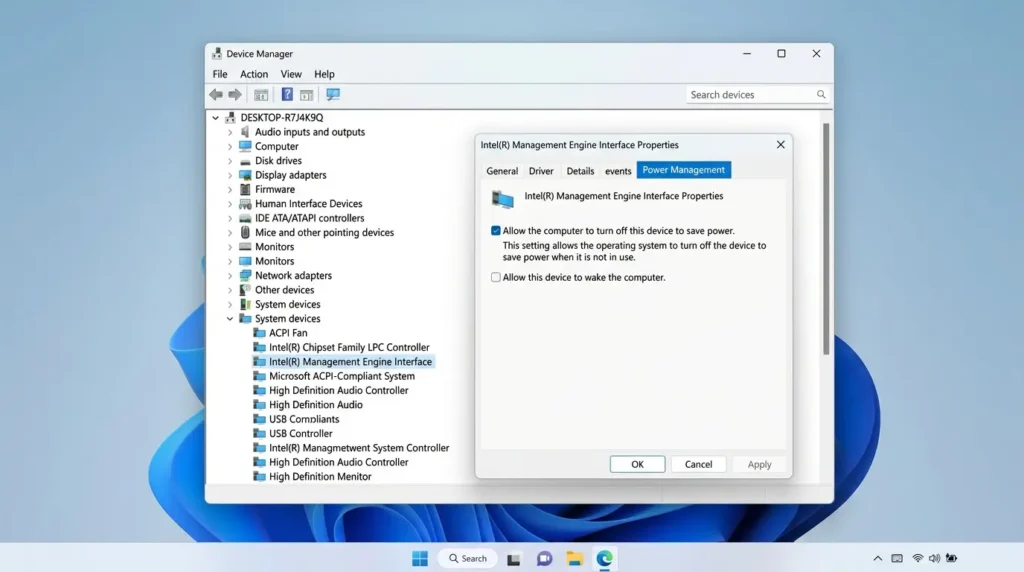Click the Display adapters category icon

[x=245, y=175]
